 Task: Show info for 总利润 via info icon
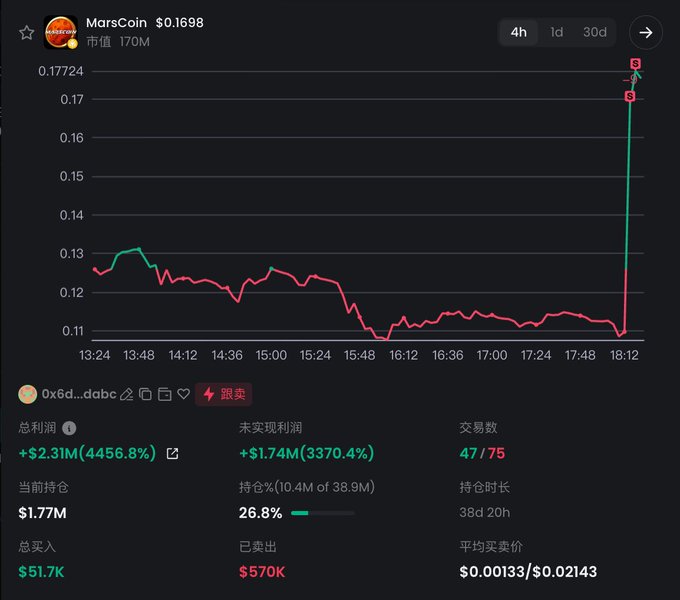click(69, 428)
